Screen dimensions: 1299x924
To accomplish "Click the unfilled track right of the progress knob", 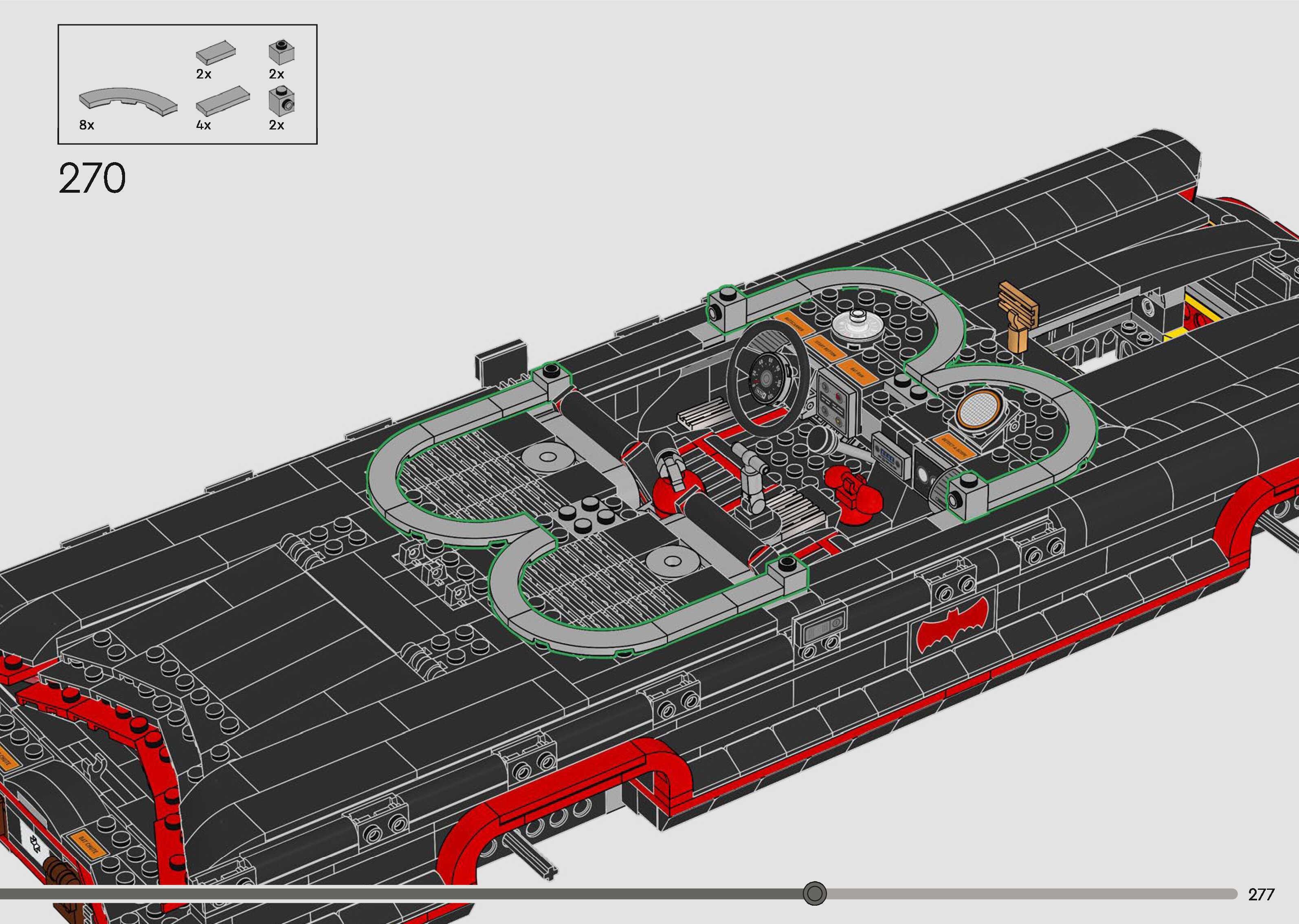I will (x=1024, y=893).
